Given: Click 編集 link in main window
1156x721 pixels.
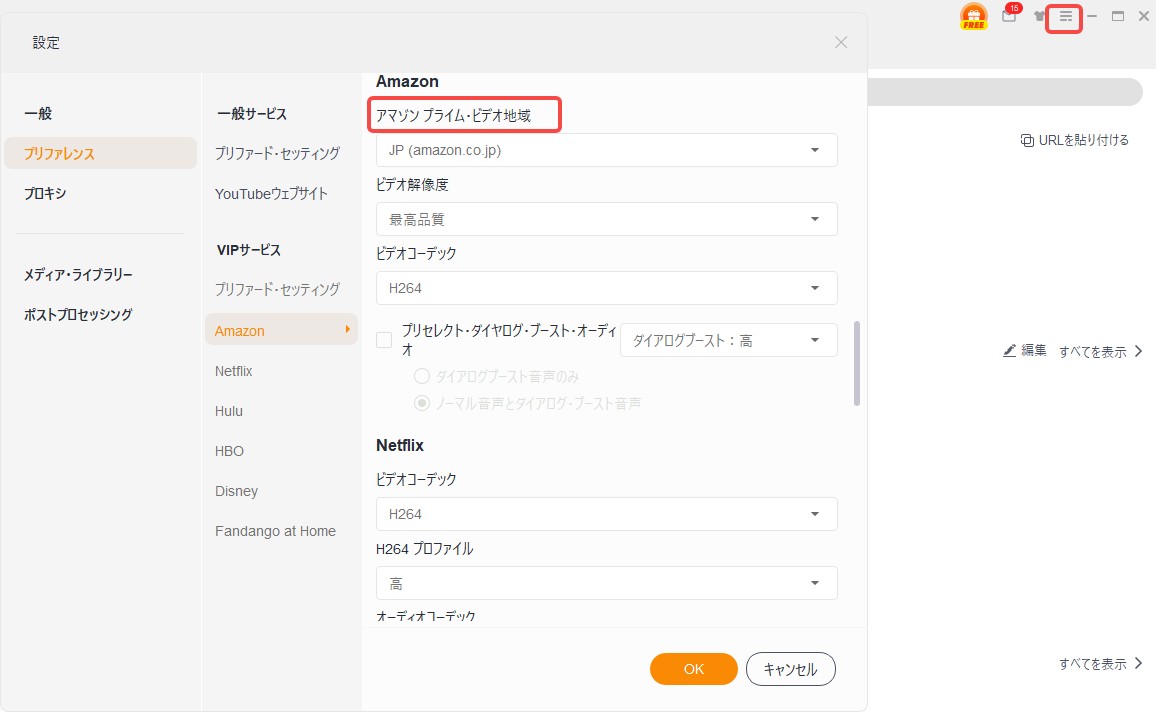Looking at the screenshot, I should click(x=1034, y=351).
